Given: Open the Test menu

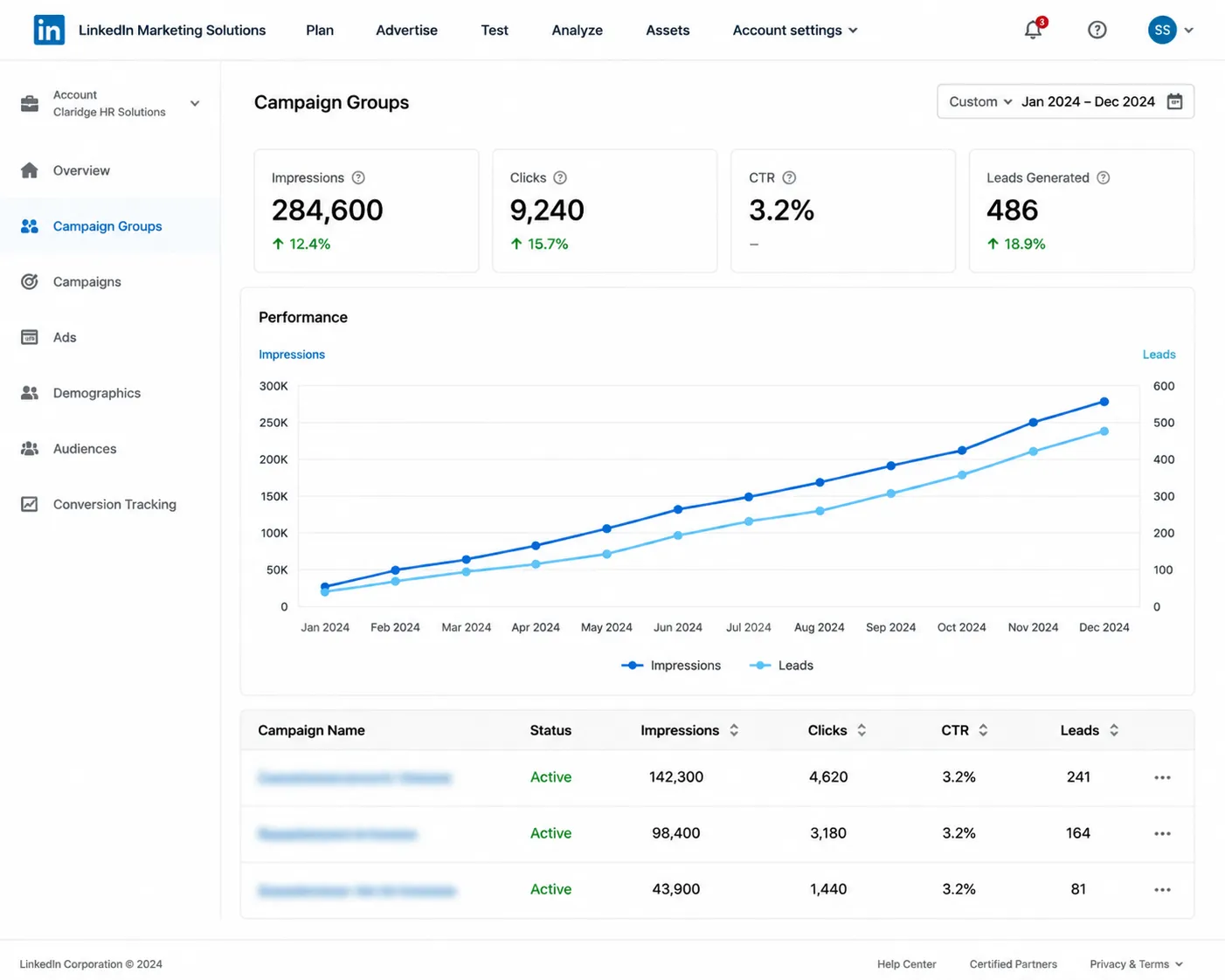Looking at the screenshot, I should tap(495, 30).
